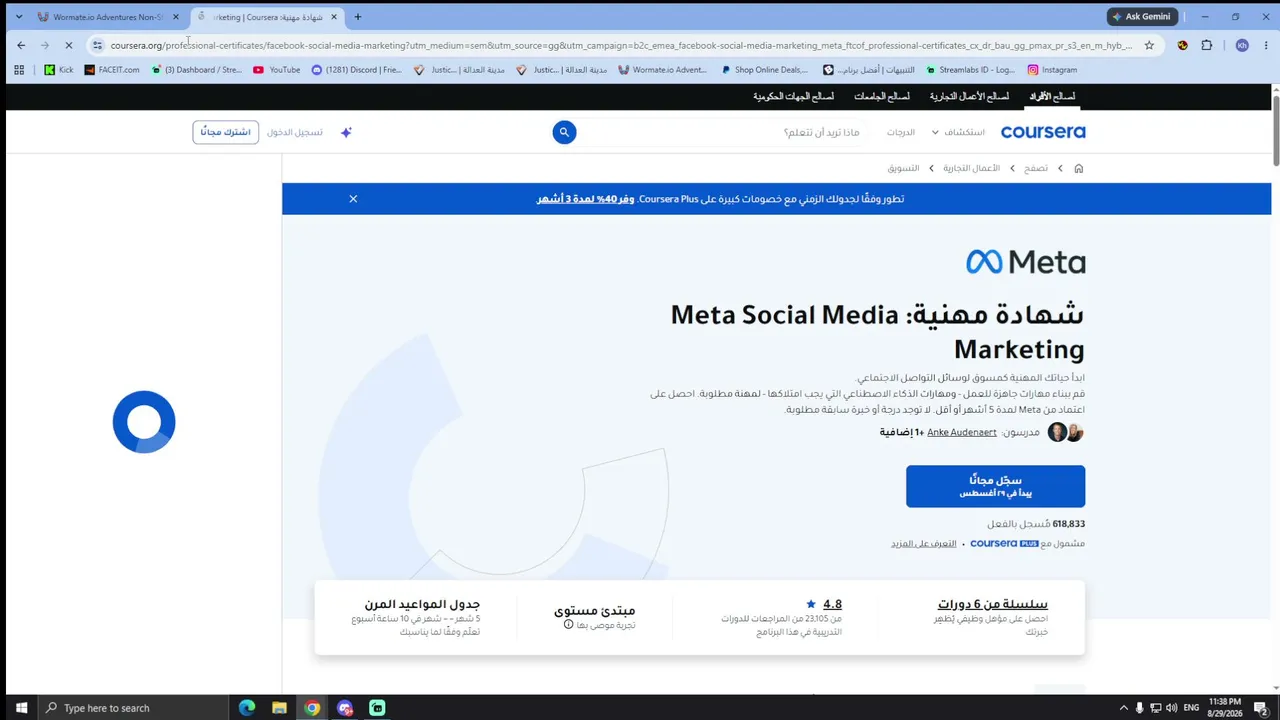Open the tab search dropdown arrow
The width and height of the screenshot is (1280, 720).
point(18,17)
